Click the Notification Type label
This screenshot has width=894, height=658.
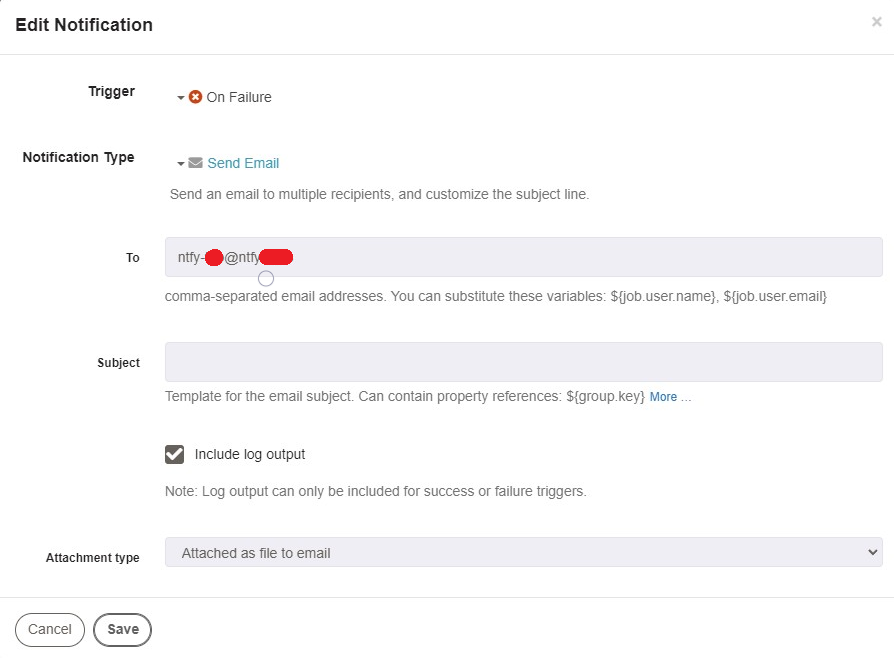pyautogui.click(x=78, y=157)
